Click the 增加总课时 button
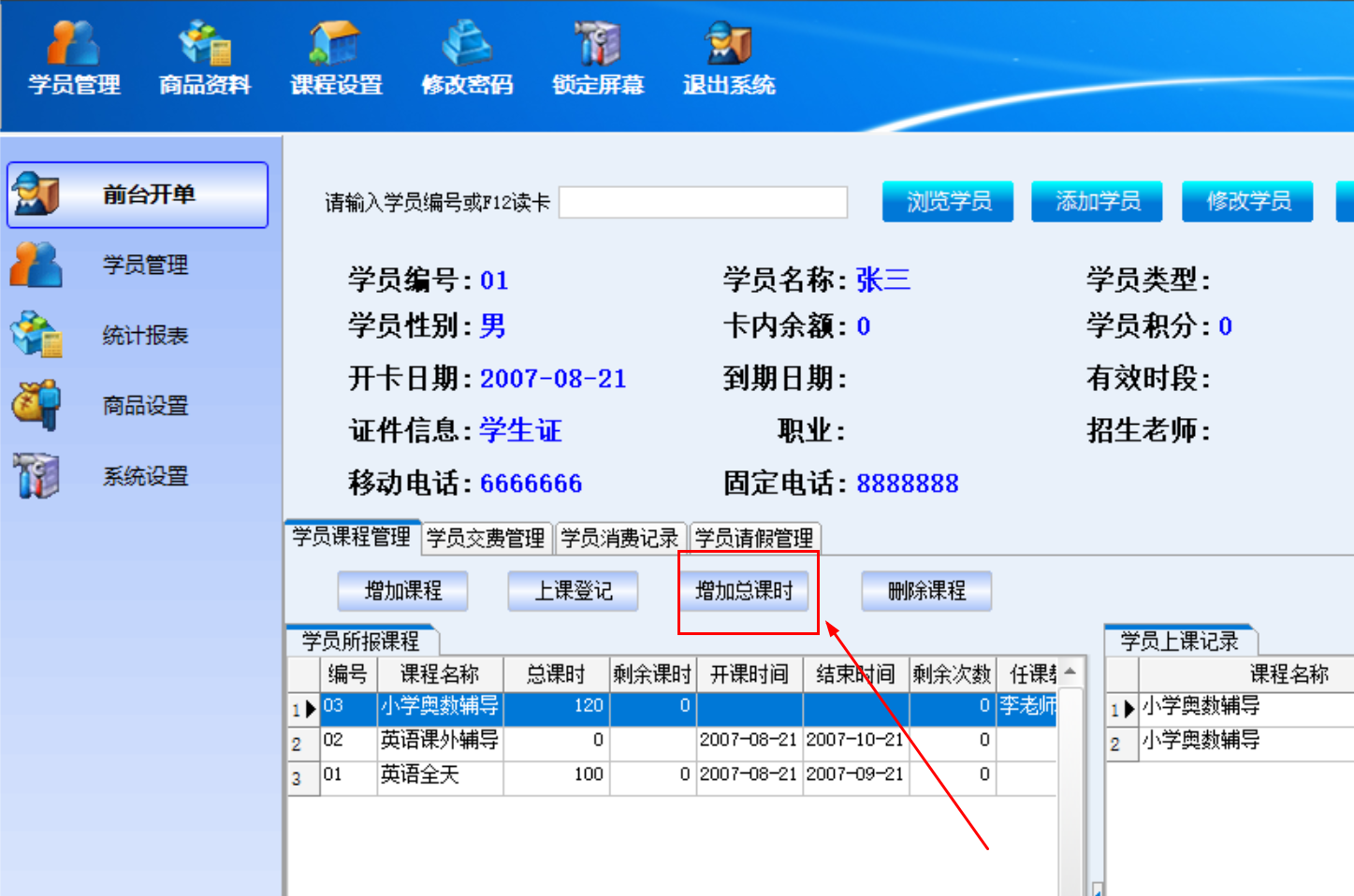This screenshot has height=896, width=1354. pyautogui.click(x=745, y=591)
